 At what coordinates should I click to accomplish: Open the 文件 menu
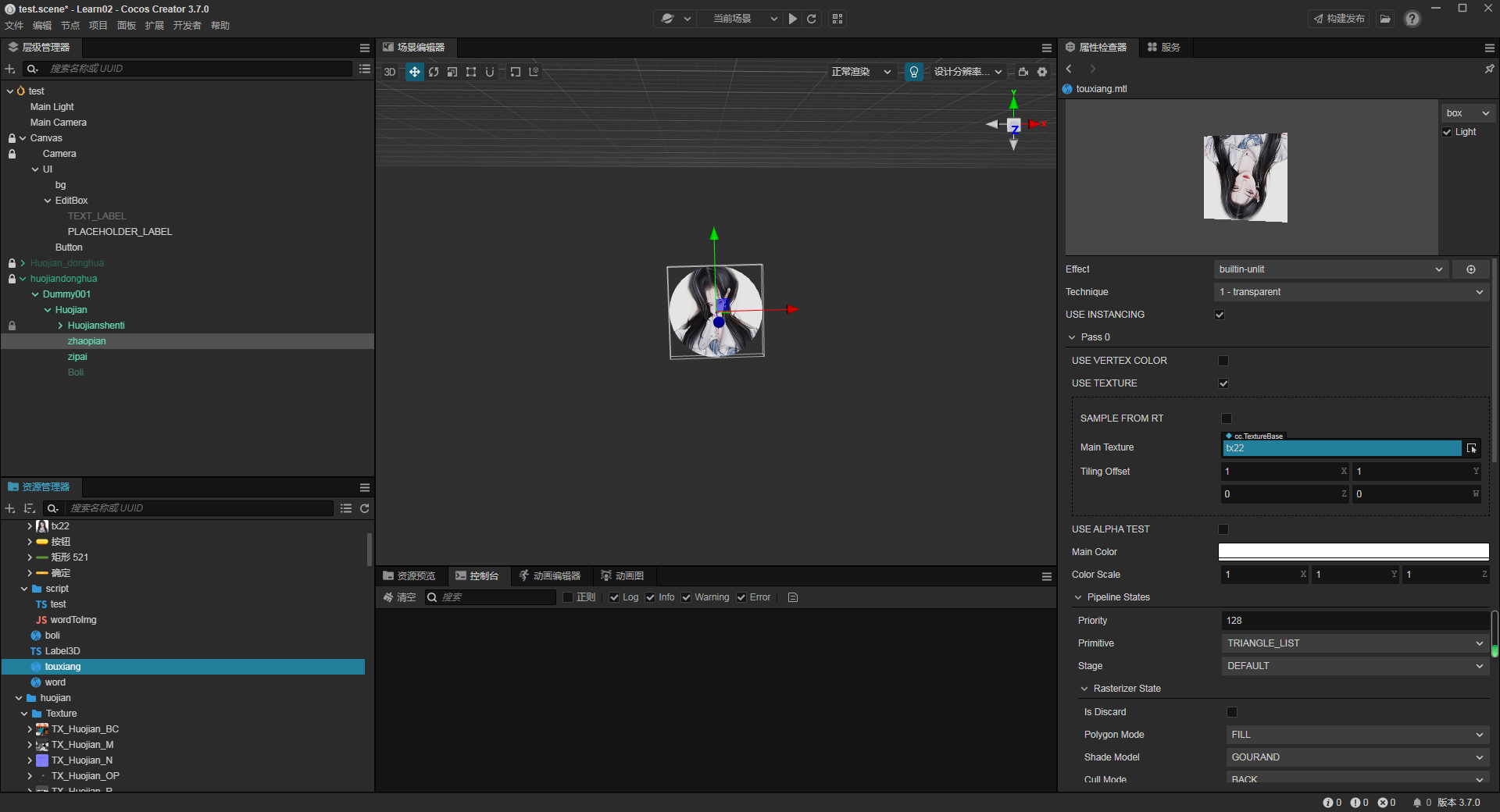click(14, 26)
